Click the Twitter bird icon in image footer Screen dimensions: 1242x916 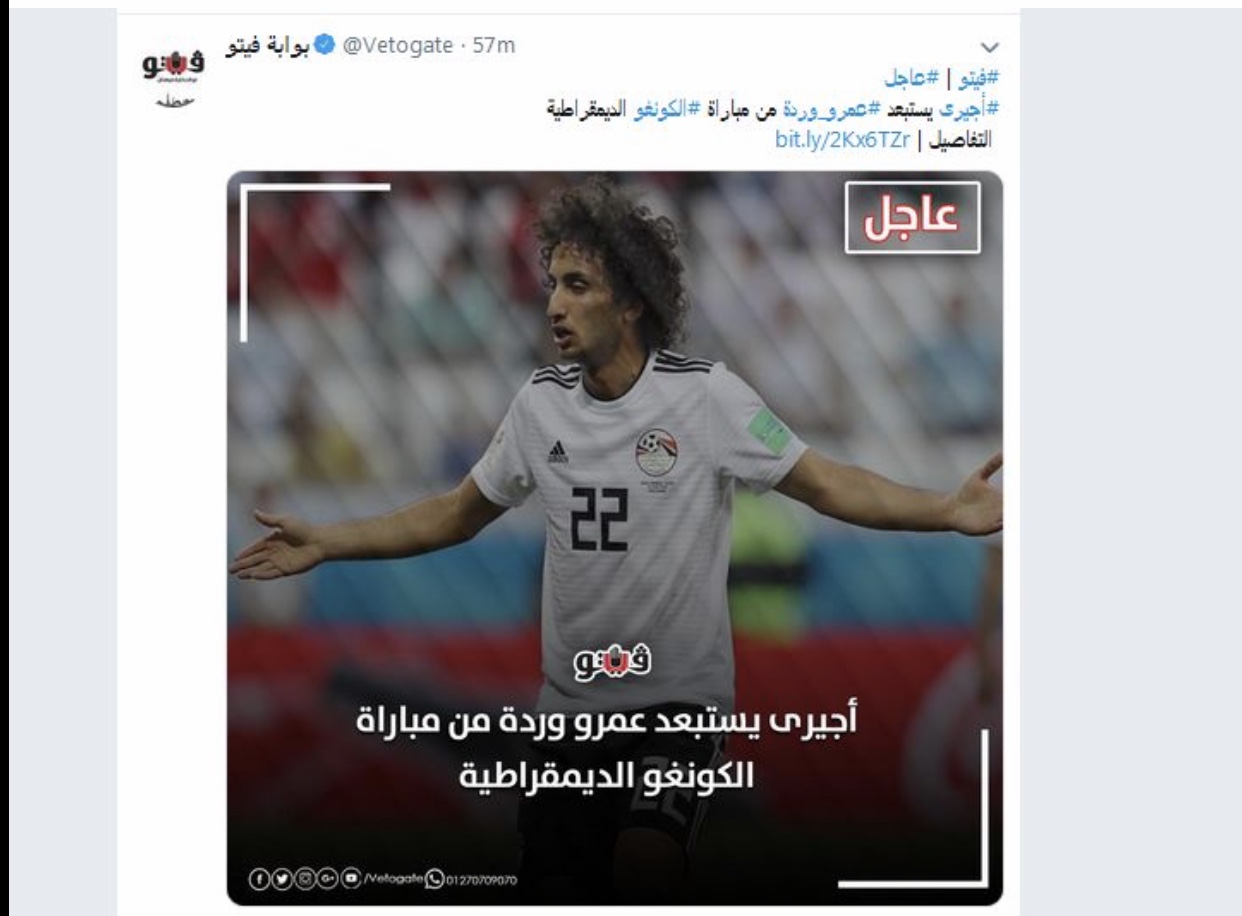tap(282, 879)
